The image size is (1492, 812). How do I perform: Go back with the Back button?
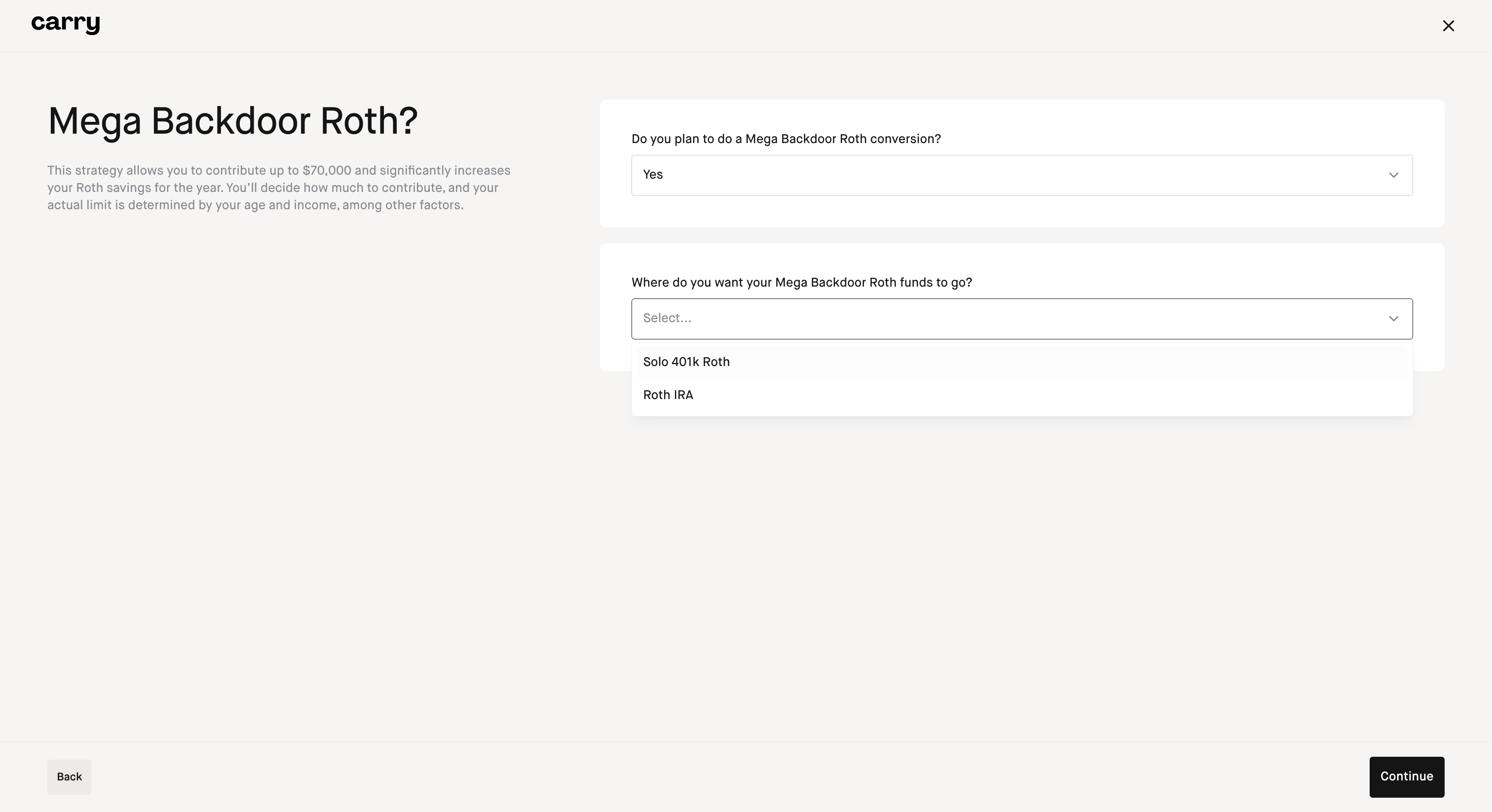[x=70, y=776]
